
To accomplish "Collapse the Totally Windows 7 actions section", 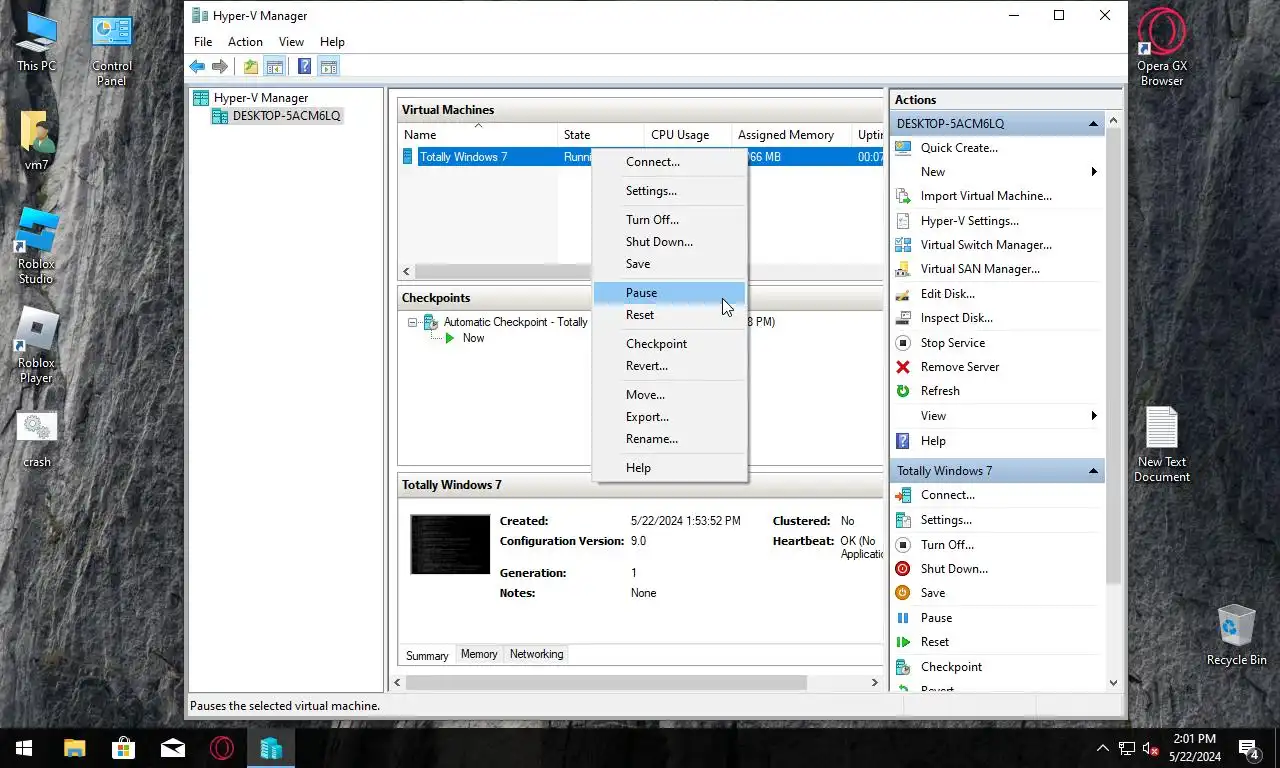I will click(x=1093, y=471).
